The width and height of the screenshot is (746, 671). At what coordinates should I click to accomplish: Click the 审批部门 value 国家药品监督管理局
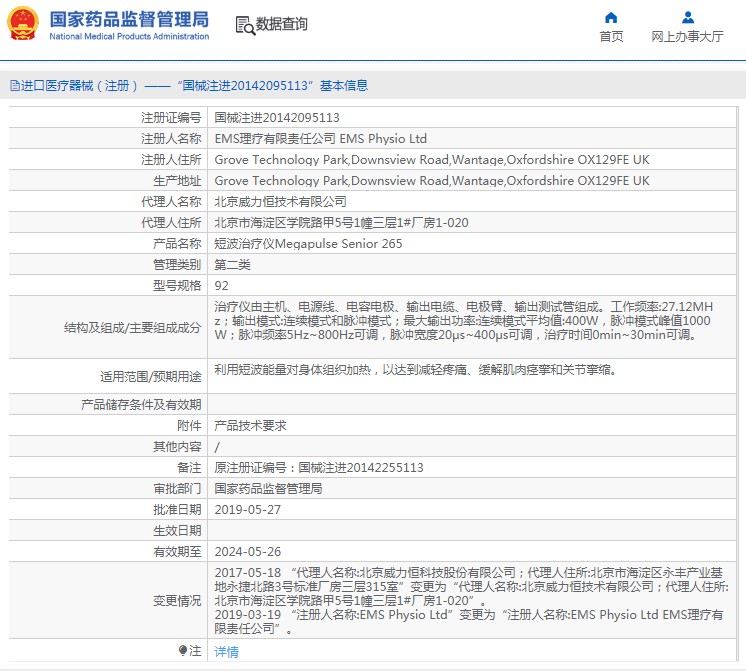click(268, 488)
